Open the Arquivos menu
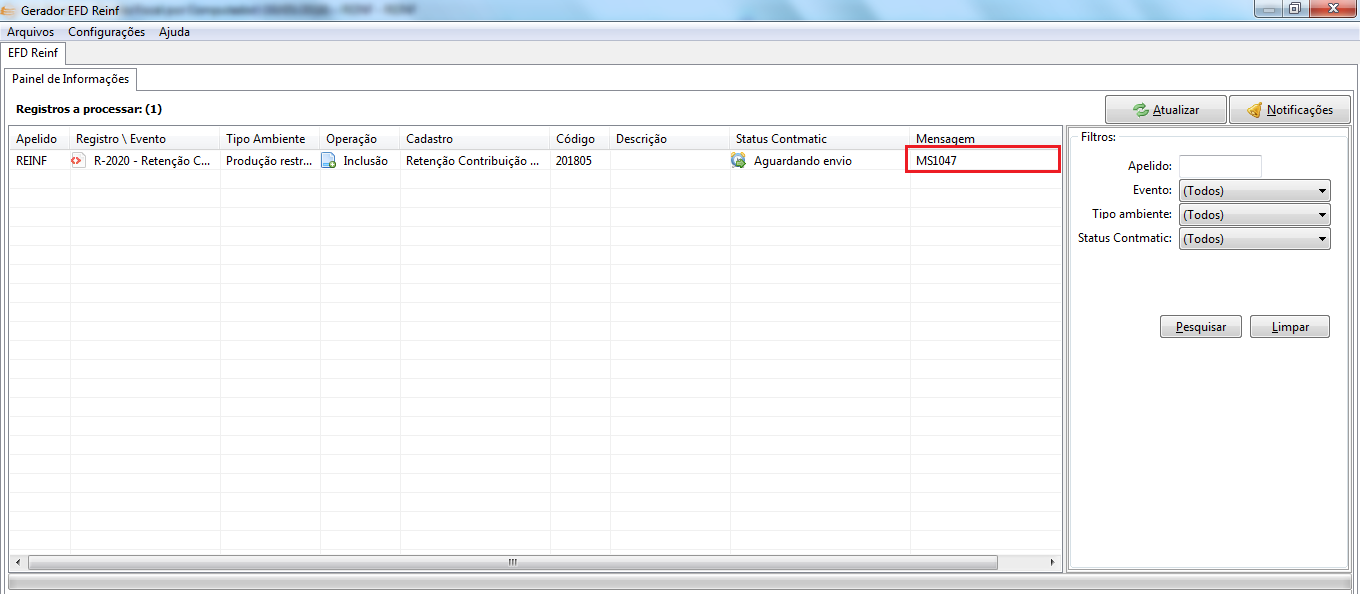This screenshot has height=594, width=1360. coord(31,32)
